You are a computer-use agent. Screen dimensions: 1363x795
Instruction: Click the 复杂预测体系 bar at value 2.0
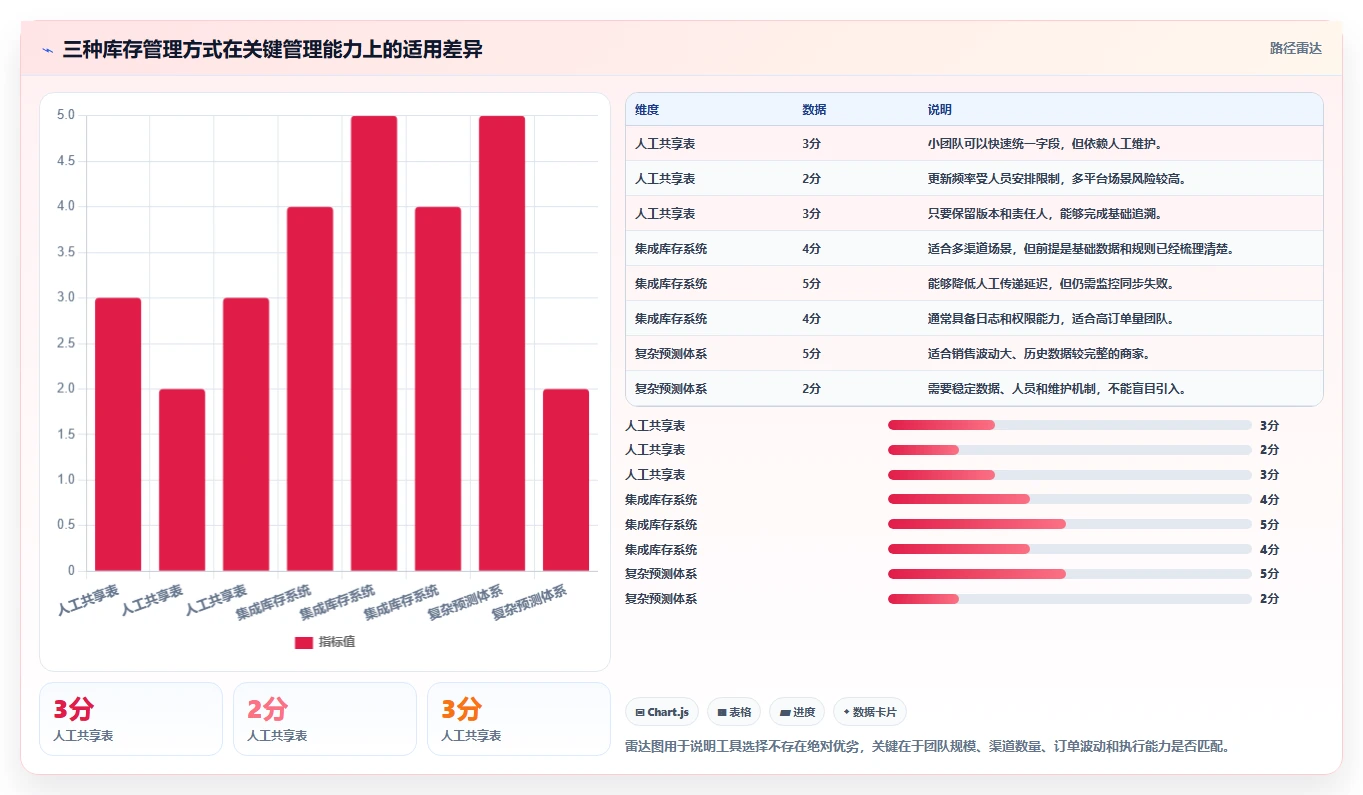coord(566,480)
